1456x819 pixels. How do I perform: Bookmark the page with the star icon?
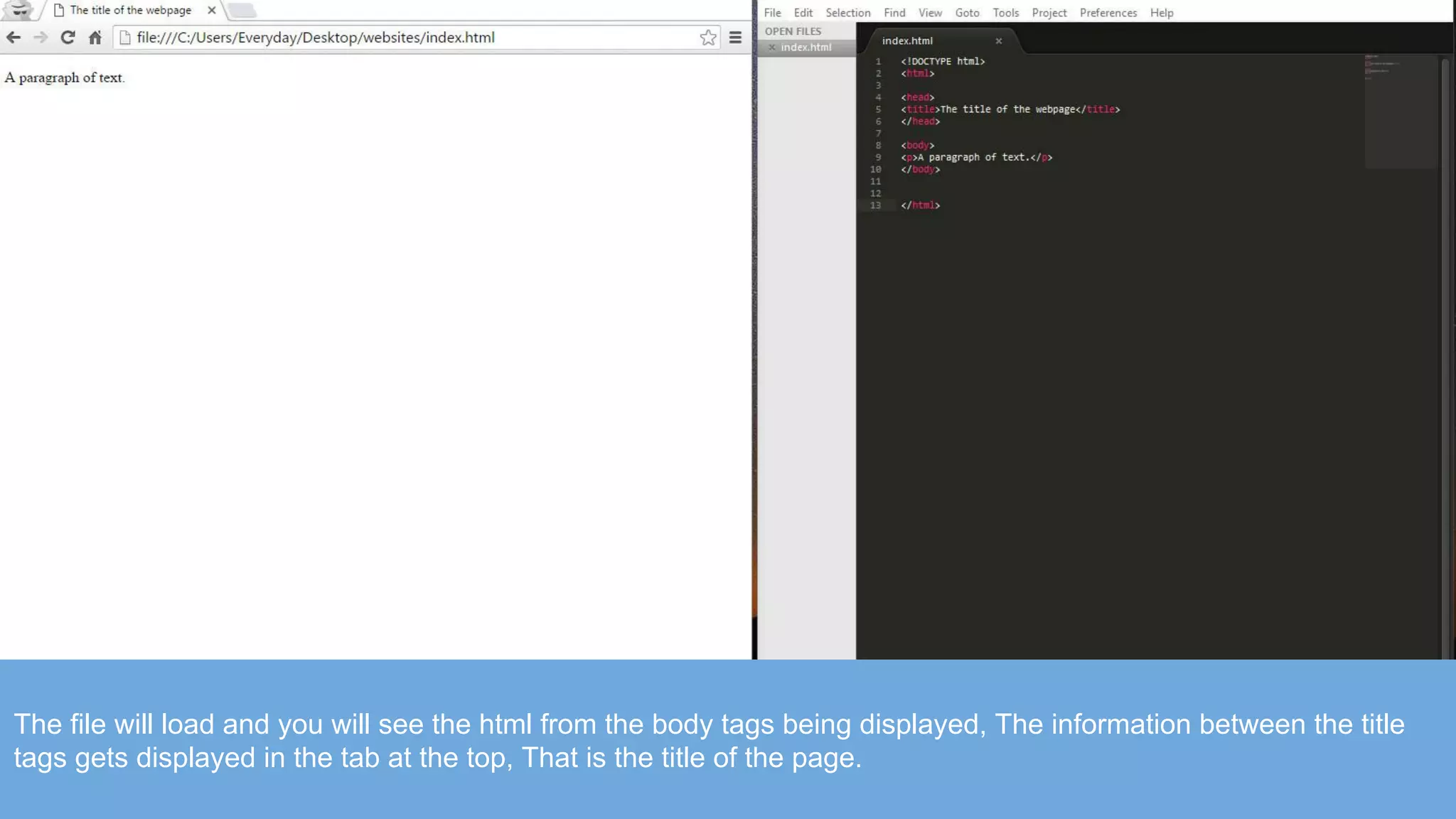(707, 38)
